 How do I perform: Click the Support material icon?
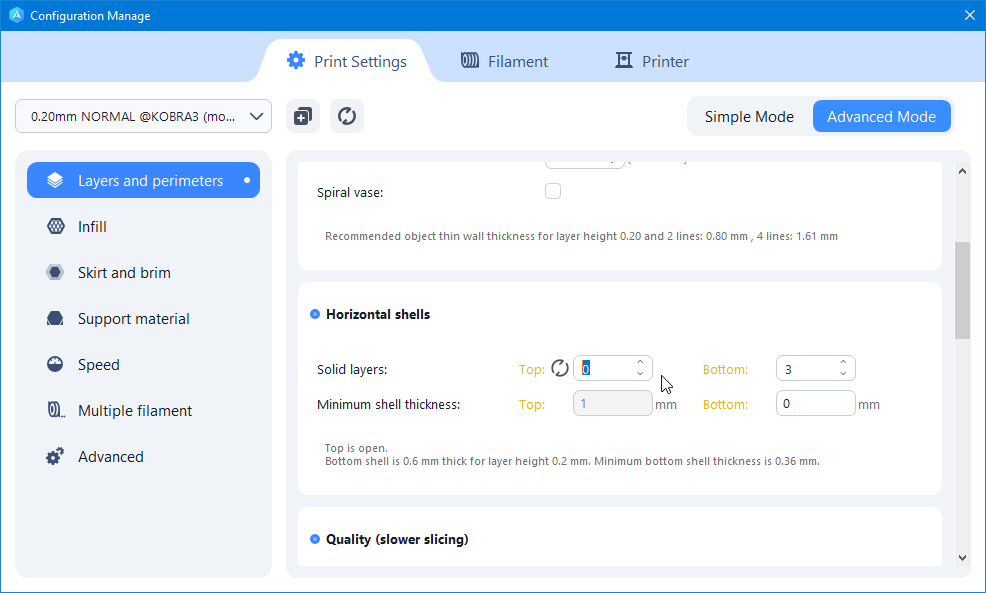click(55, 318)
